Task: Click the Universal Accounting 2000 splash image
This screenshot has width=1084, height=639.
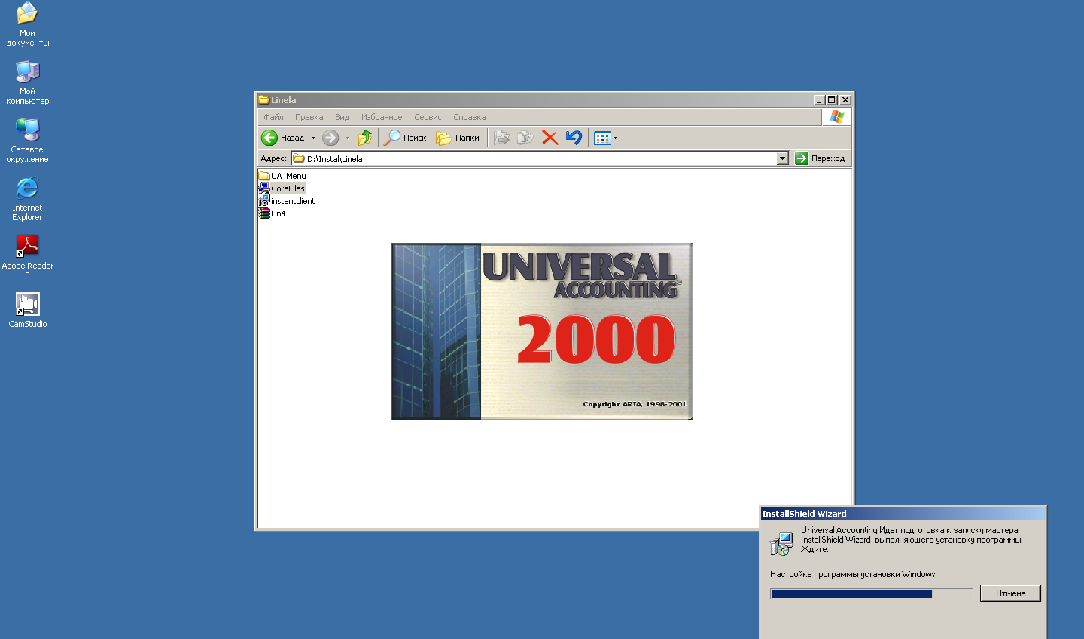Action: 542,331
